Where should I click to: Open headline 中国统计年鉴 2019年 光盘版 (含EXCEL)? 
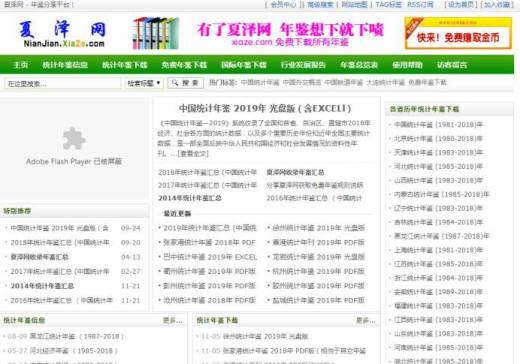pos(265,108)
